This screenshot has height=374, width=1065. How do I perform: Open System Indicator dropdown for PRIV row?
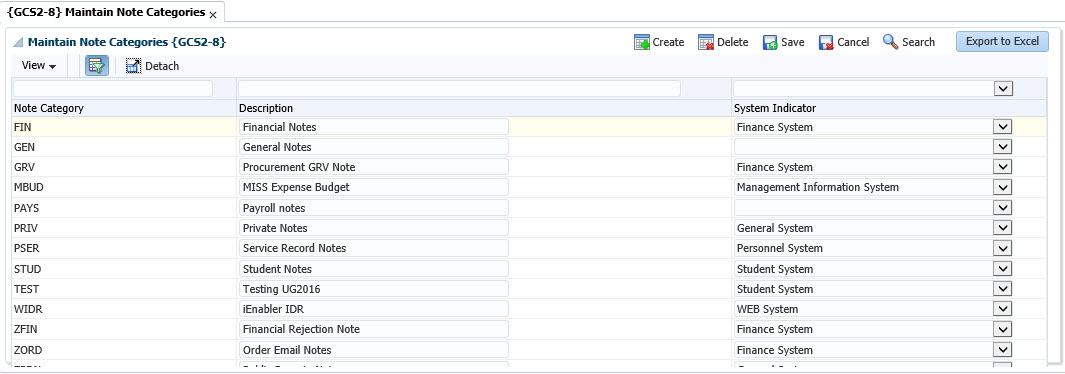tap(1003, 228)
